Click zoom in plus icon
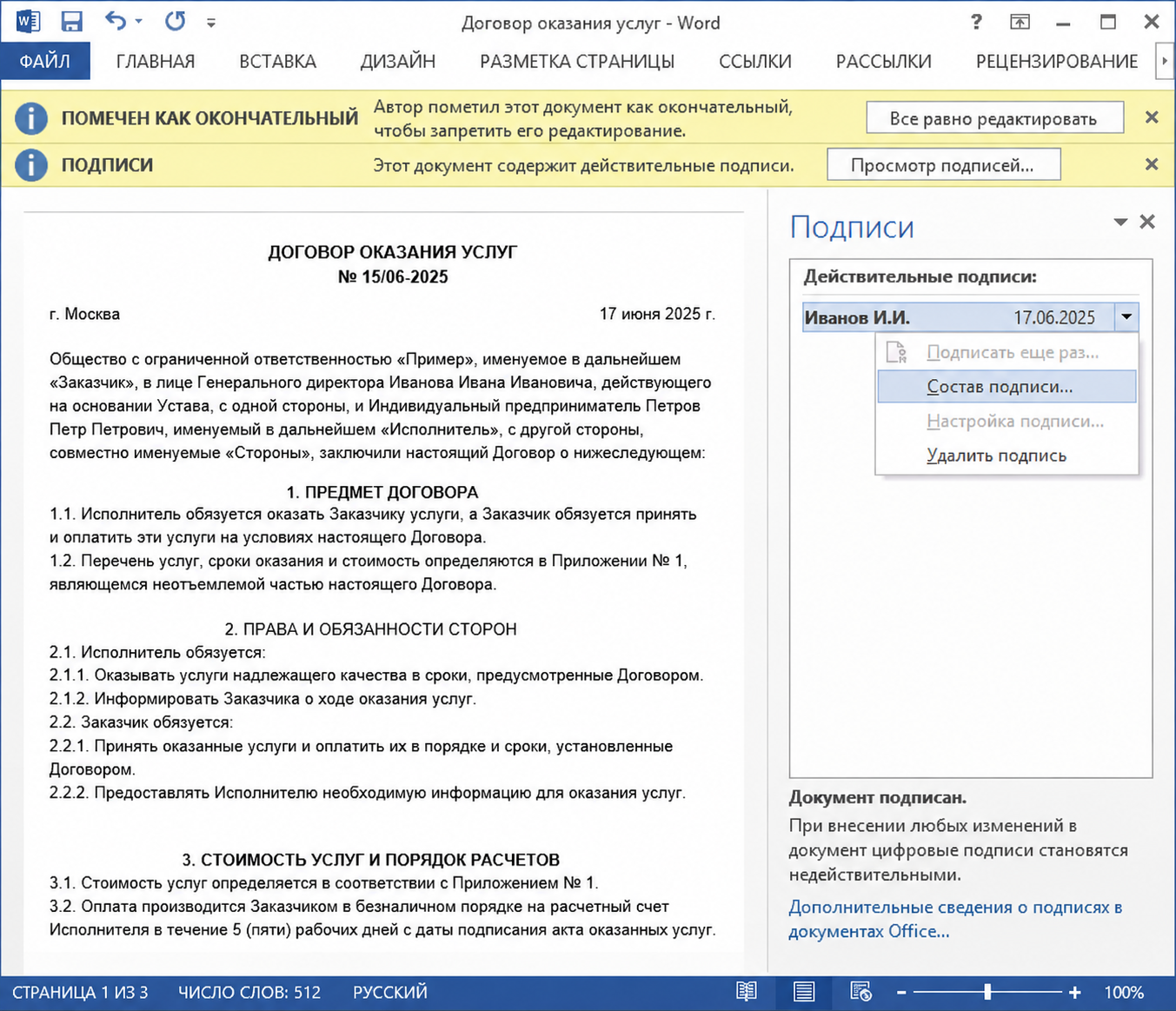 pyautogui.click(x=1075, y=993)
